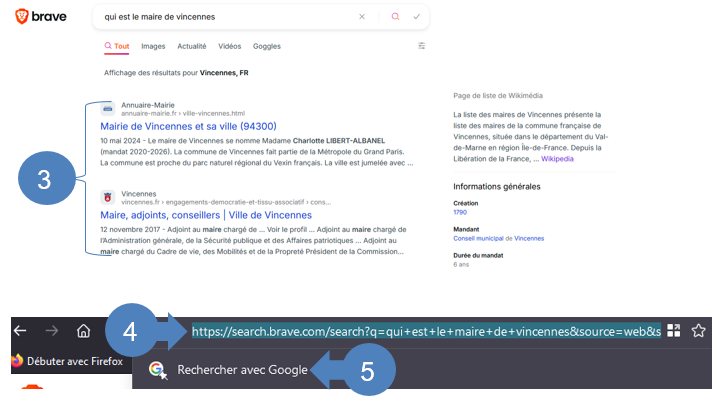The height and width of the screenshot is (400, 721).
Task: Click the checkmark icon in search box
Action: click(417, 17)
